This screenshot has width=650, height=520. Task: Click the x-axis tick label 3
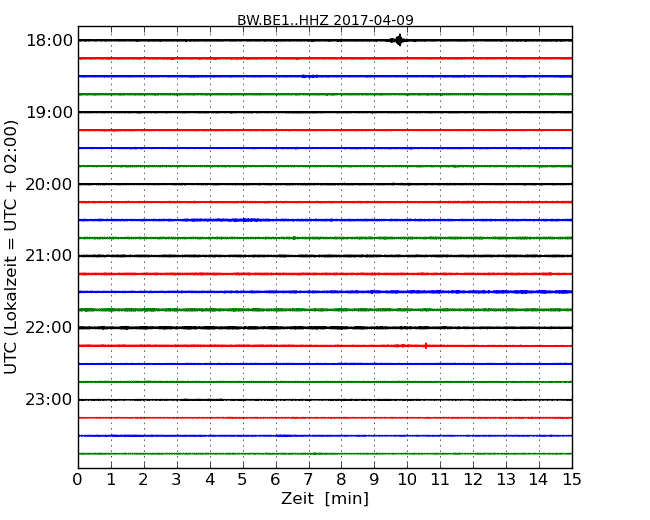pos(176,480)
